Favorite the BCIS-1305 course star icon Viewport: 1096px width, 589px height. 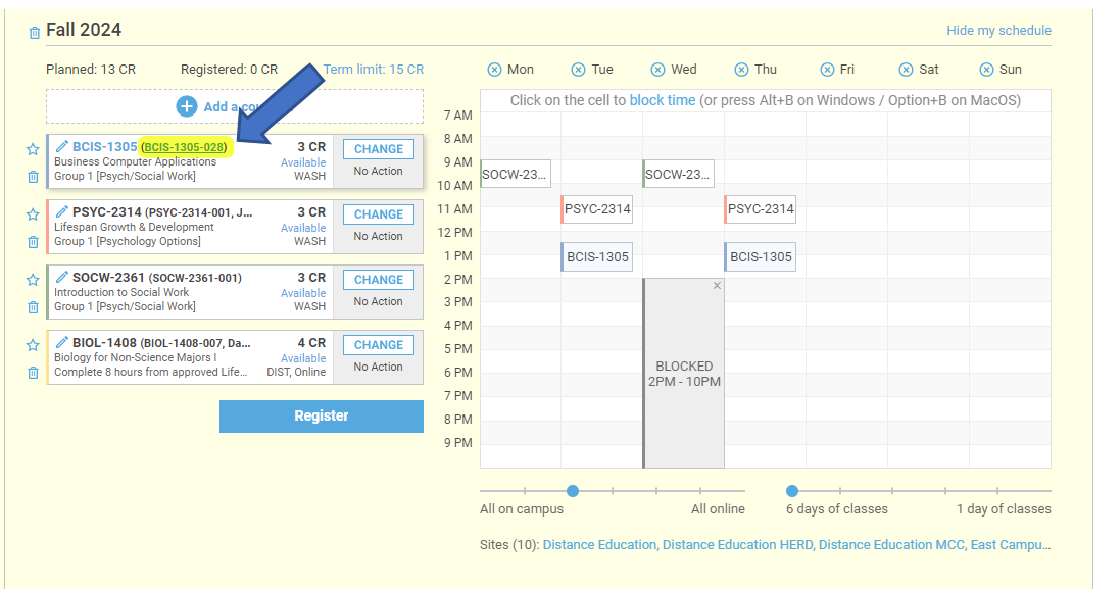(33, 149)
